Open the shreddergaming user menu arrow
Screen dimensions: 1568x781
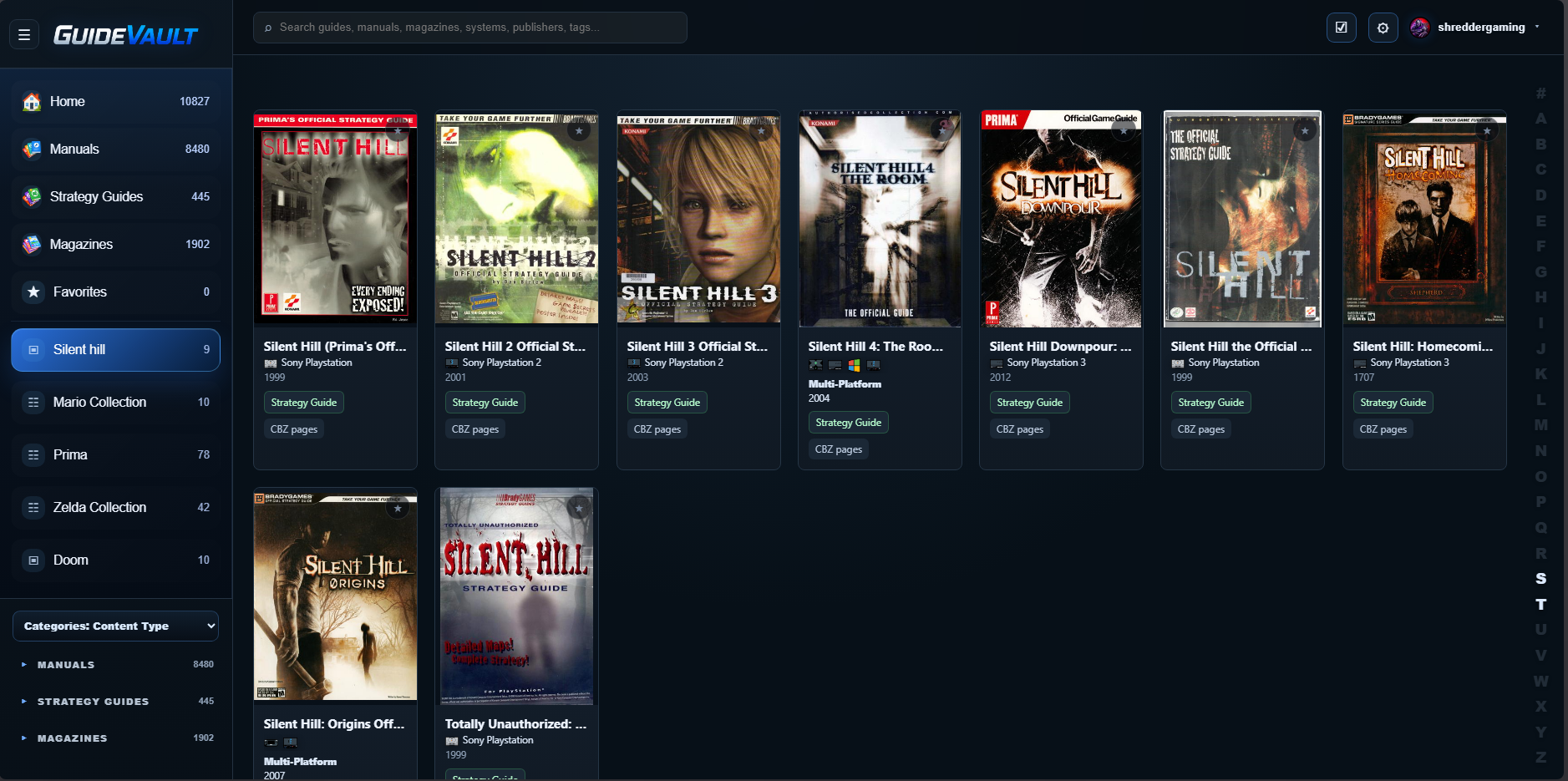pyautogui.click(x=1537, y=27)
